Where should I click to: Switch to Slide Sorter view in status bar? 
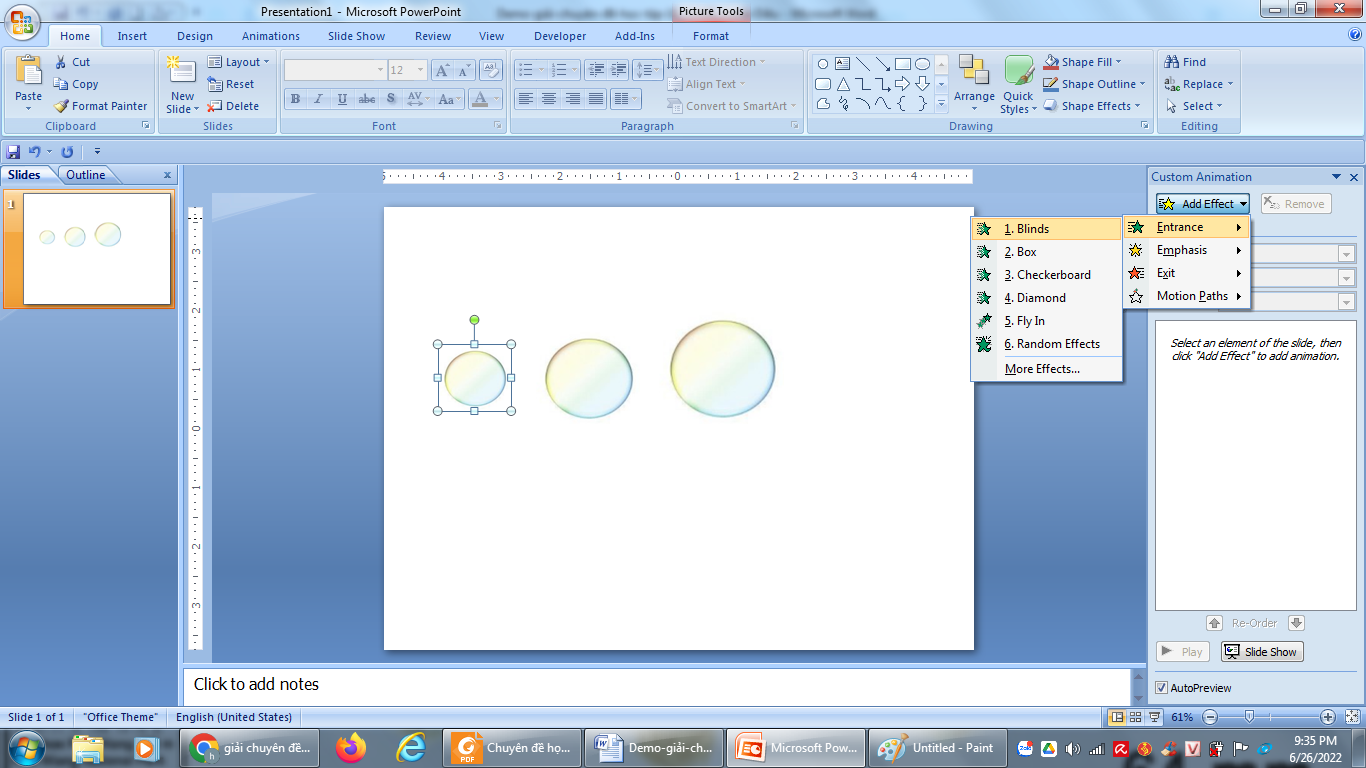point(1136,717)
